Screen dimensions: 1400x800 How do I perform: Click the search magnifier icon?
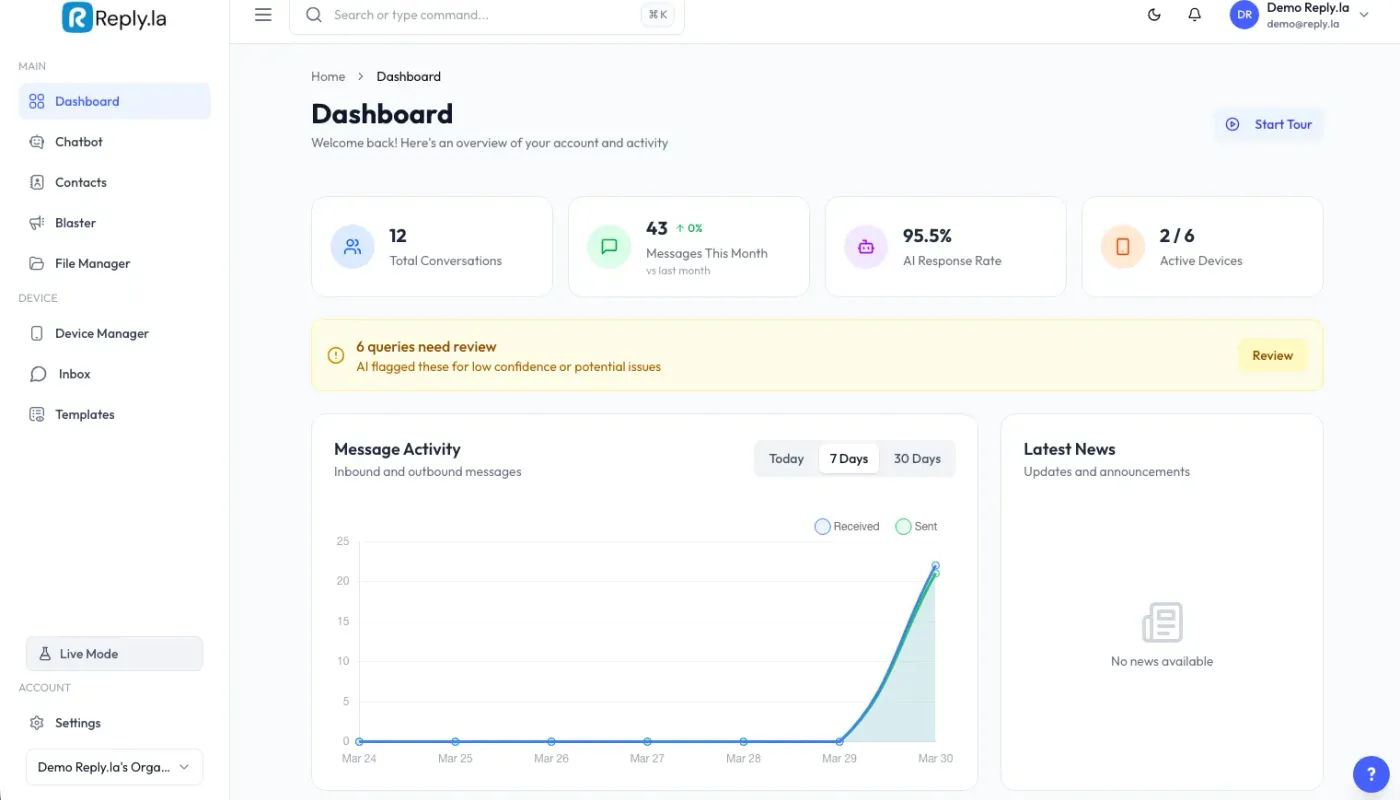pos(314,15)
